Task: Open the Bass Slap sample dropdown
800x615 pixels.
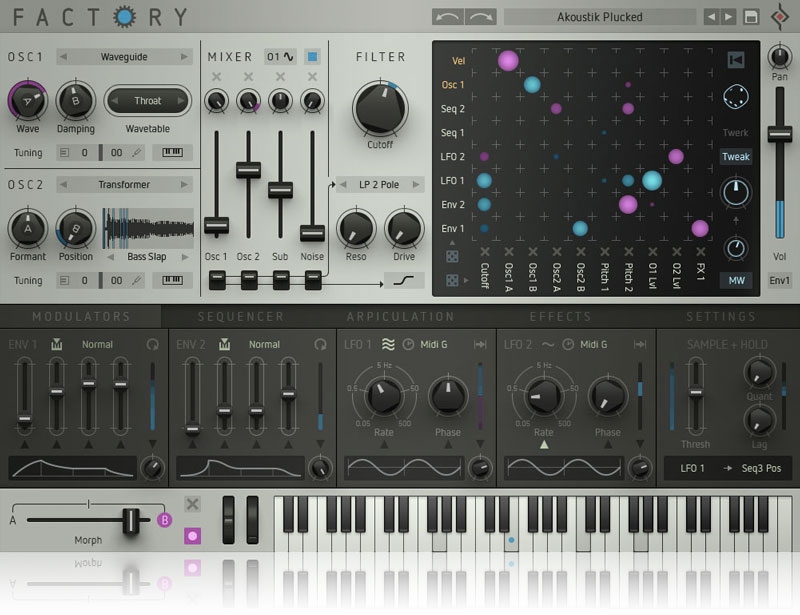Action: (148, 257)
